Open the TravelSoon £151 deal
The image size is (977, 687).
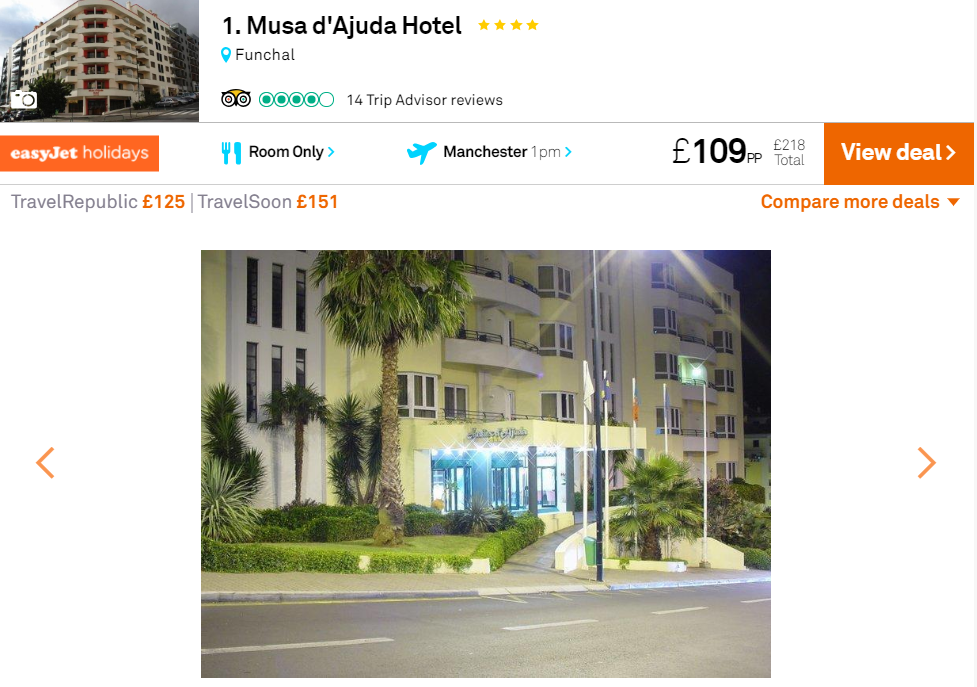click(268, 202)
